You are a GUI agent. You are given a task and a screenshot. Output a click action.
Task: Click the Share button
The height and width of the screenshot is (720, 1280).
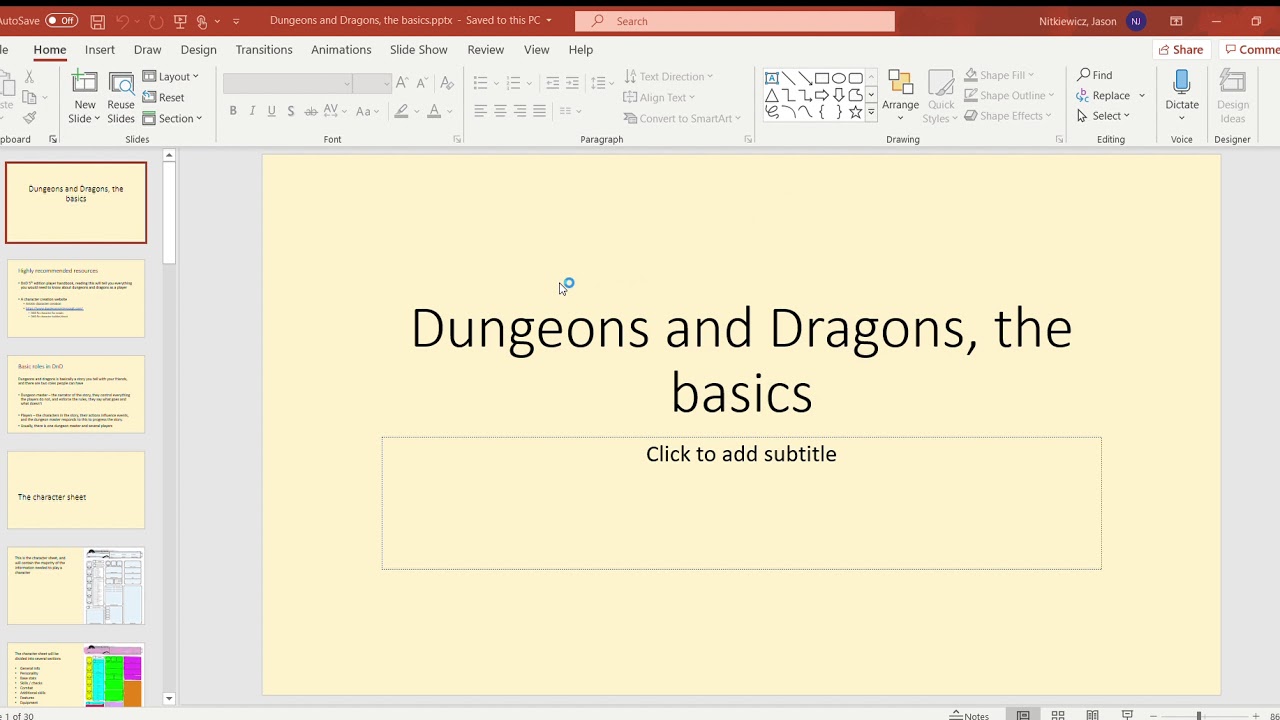(1179, 49)
